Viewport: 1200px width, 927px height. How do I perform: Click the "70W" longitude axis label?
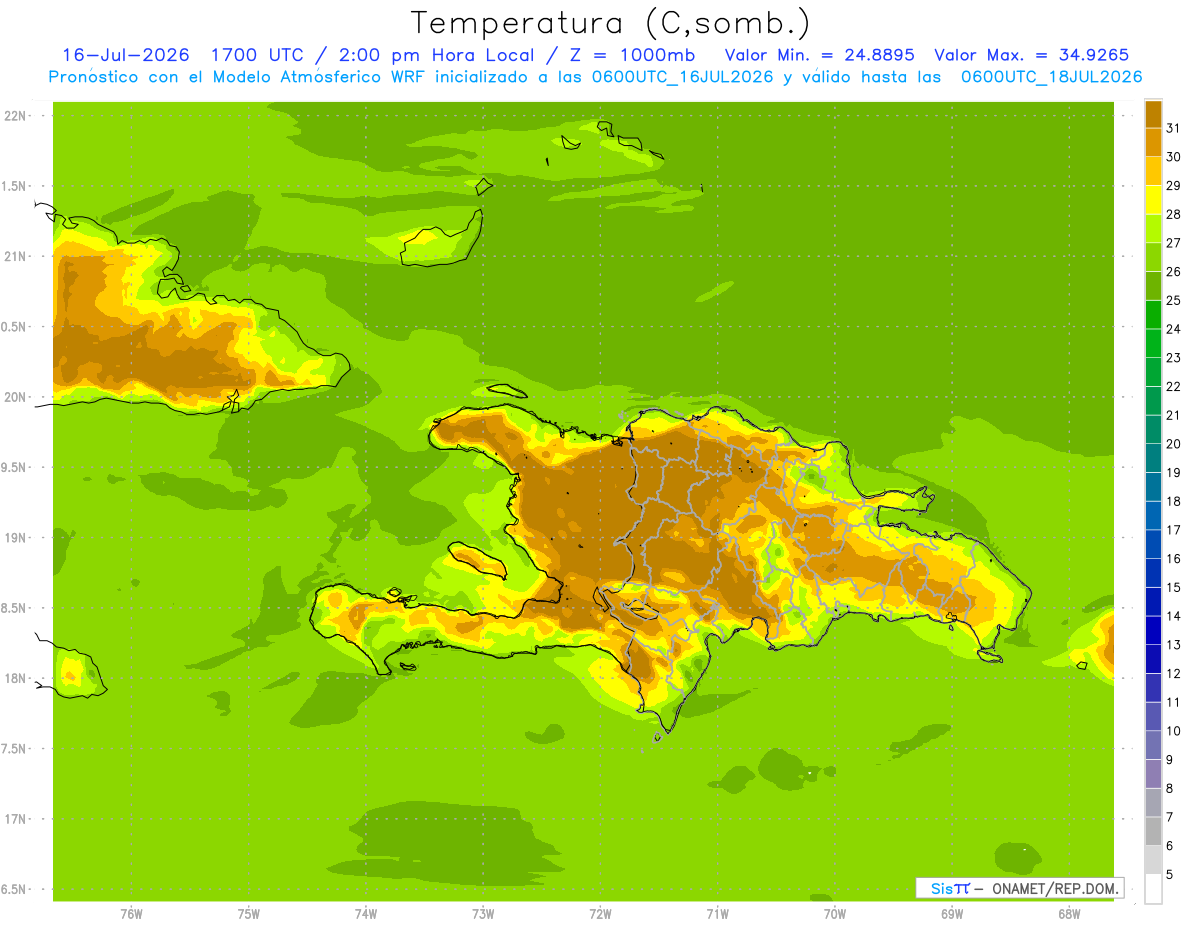pos(835,914)
